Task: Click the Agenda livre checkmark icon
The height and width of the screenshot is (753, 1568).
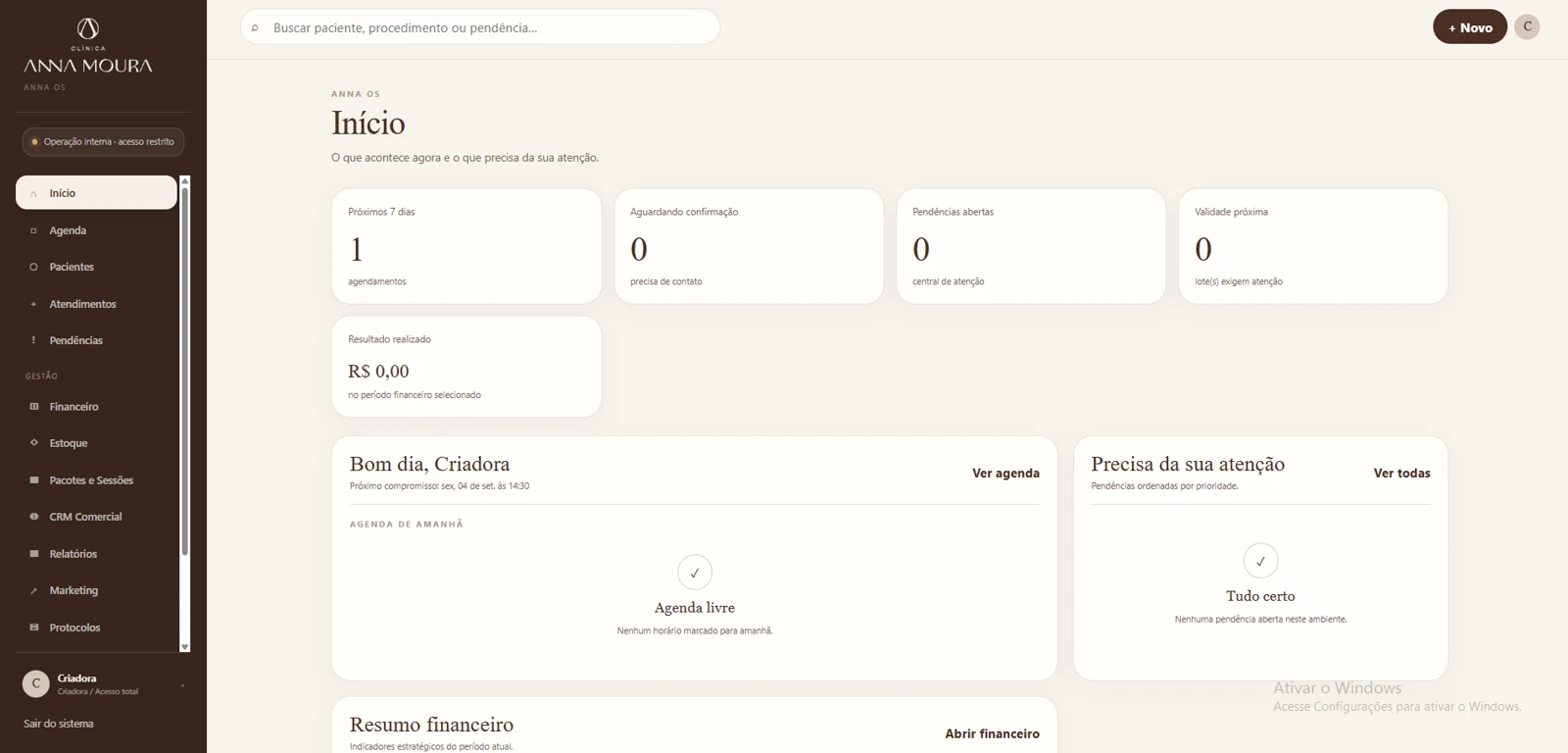Action: pyautogui.click(x=695, y=573)
